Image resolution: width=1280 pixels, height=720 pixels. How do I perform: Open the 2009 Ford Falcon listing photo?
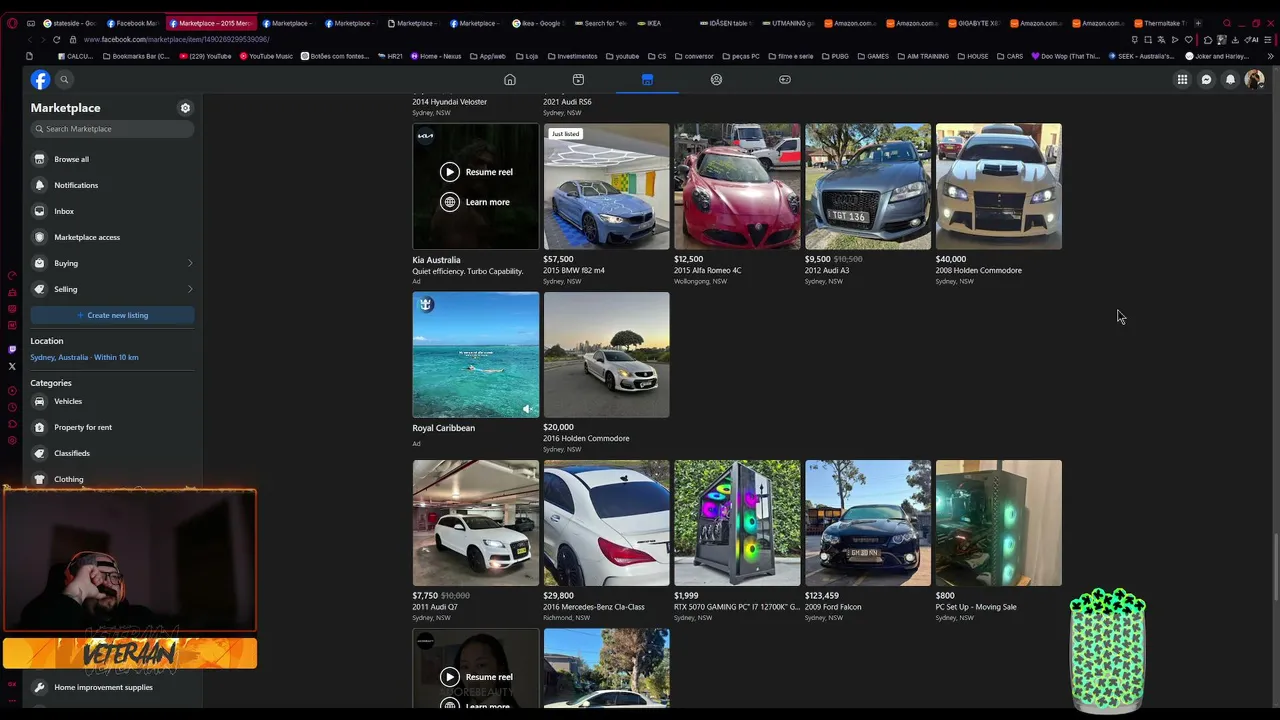click(868, 523)
